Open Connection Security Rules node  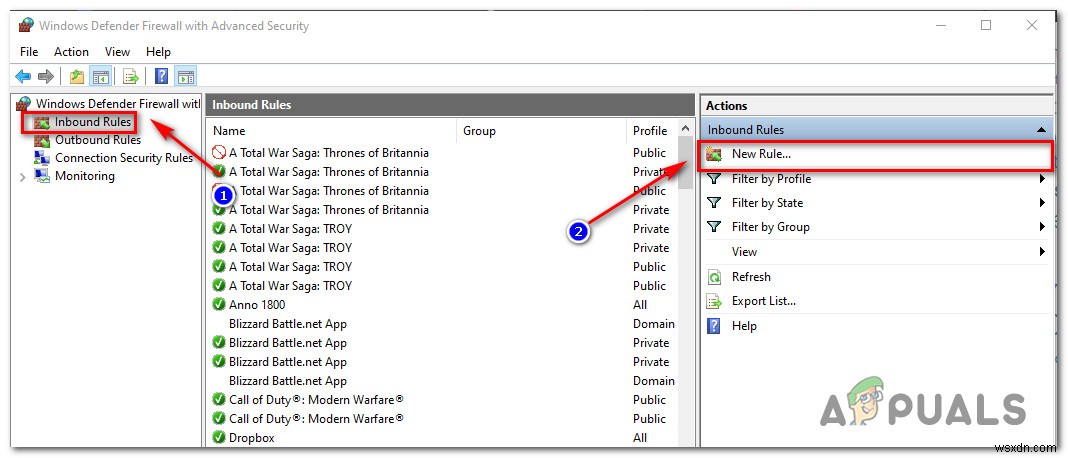[123, 158]
